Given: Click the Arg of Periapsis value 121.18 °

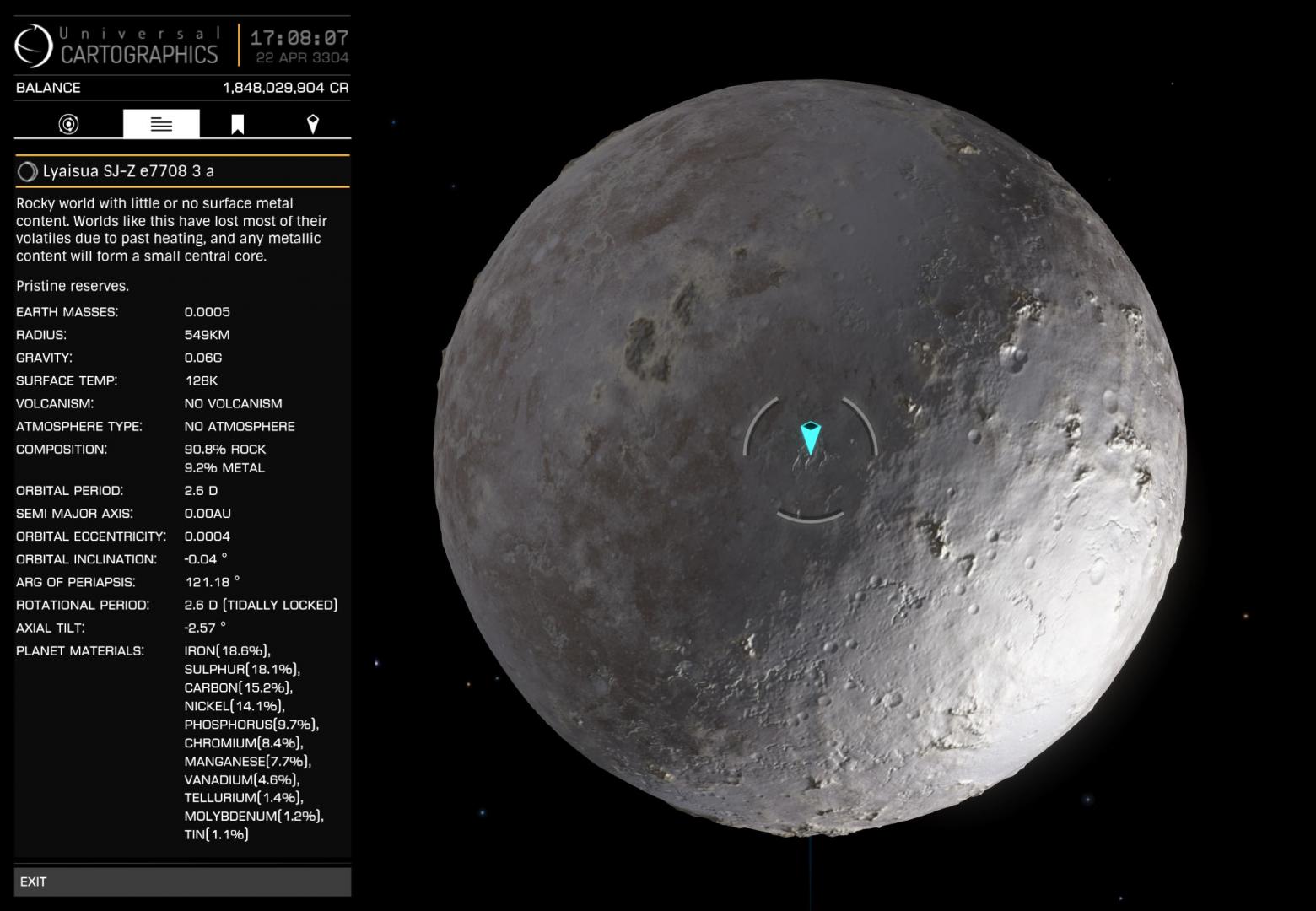Looking at the screenshot, I should click(x=213, y=582).
